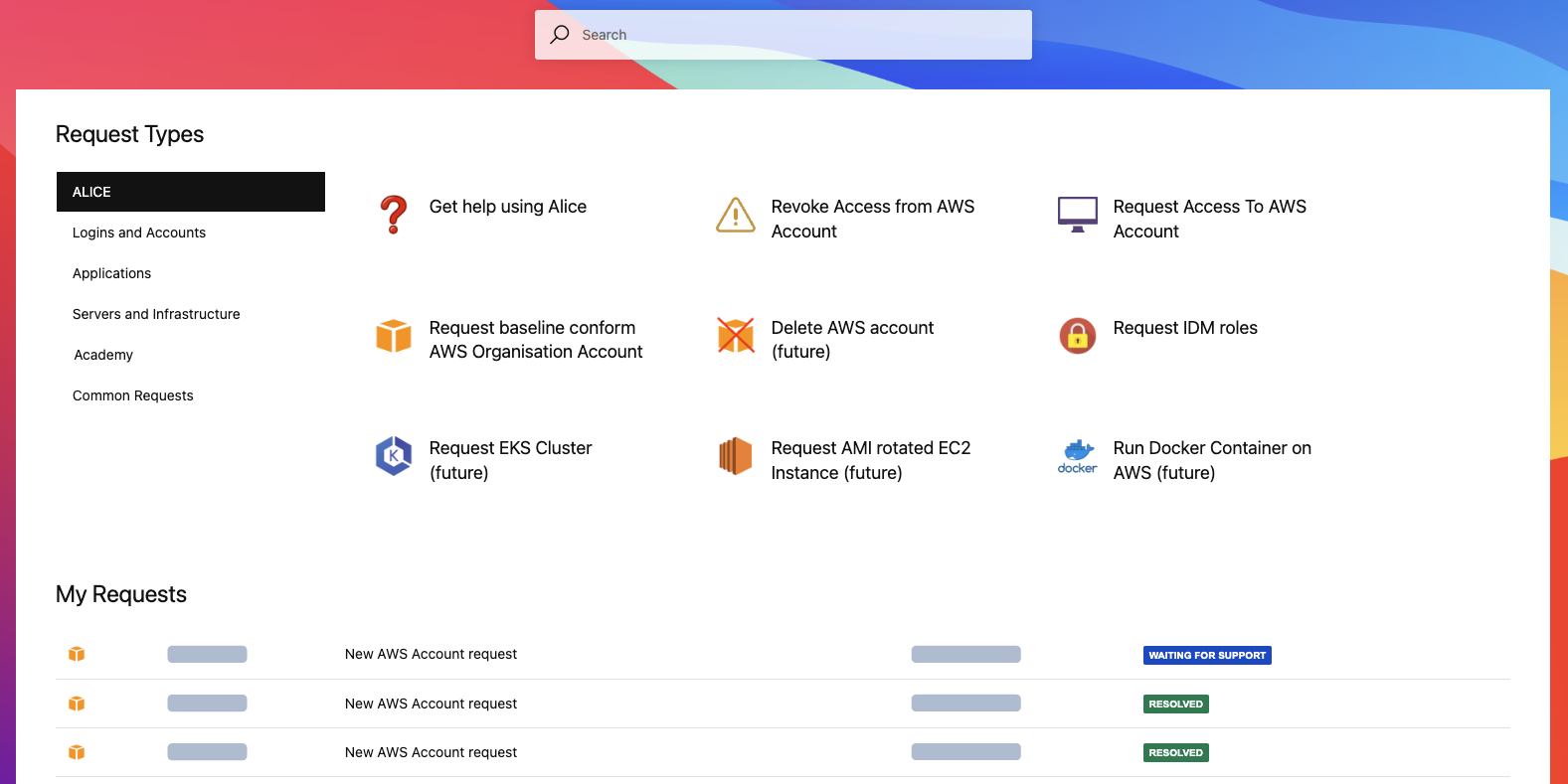Click the monitor icon for Request Access

pyautogui.click(x=1078, y=215)
